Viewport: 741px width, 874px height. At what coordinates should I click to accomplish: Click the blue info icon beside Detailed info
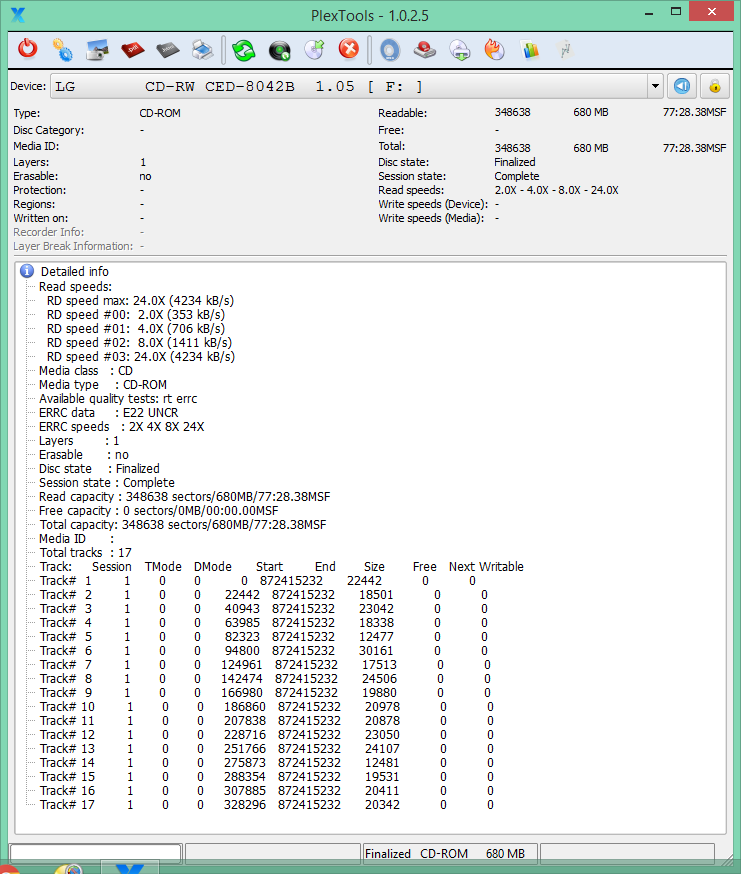tap(27, 271)
